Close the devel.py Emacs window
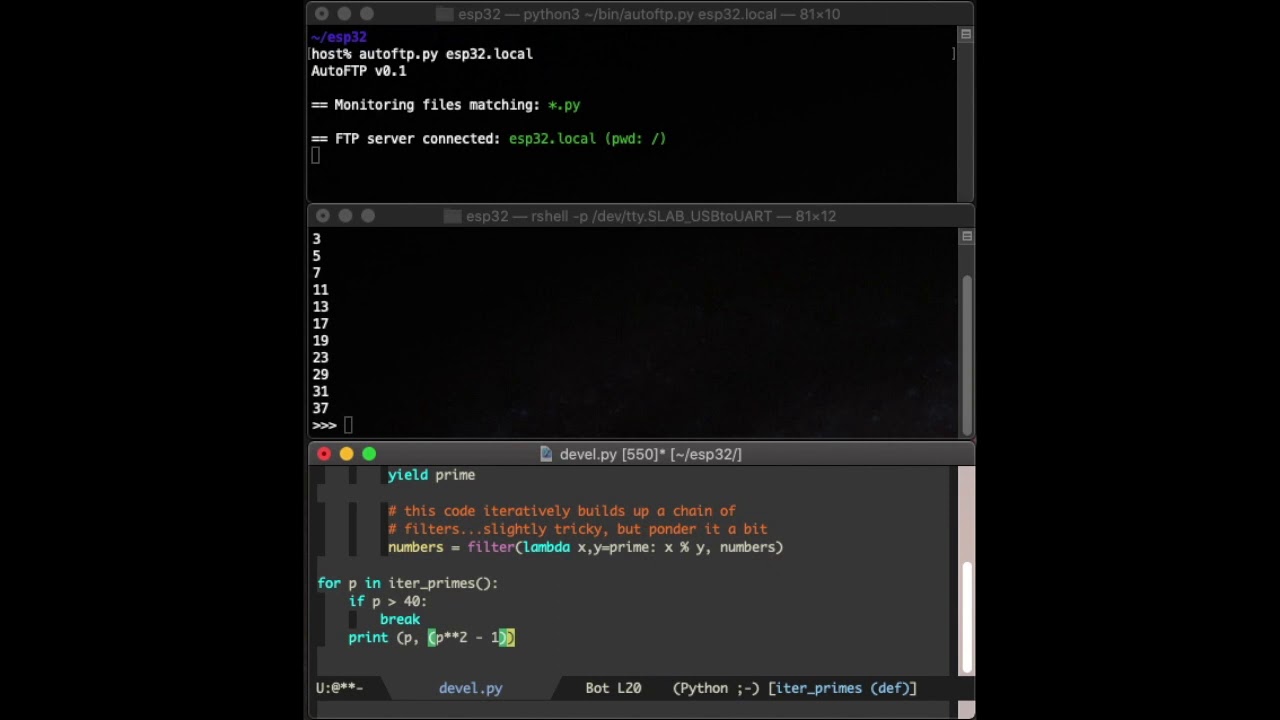Image resolution: width=1280 pixels, height=720 pixels. tap(324, 454)
